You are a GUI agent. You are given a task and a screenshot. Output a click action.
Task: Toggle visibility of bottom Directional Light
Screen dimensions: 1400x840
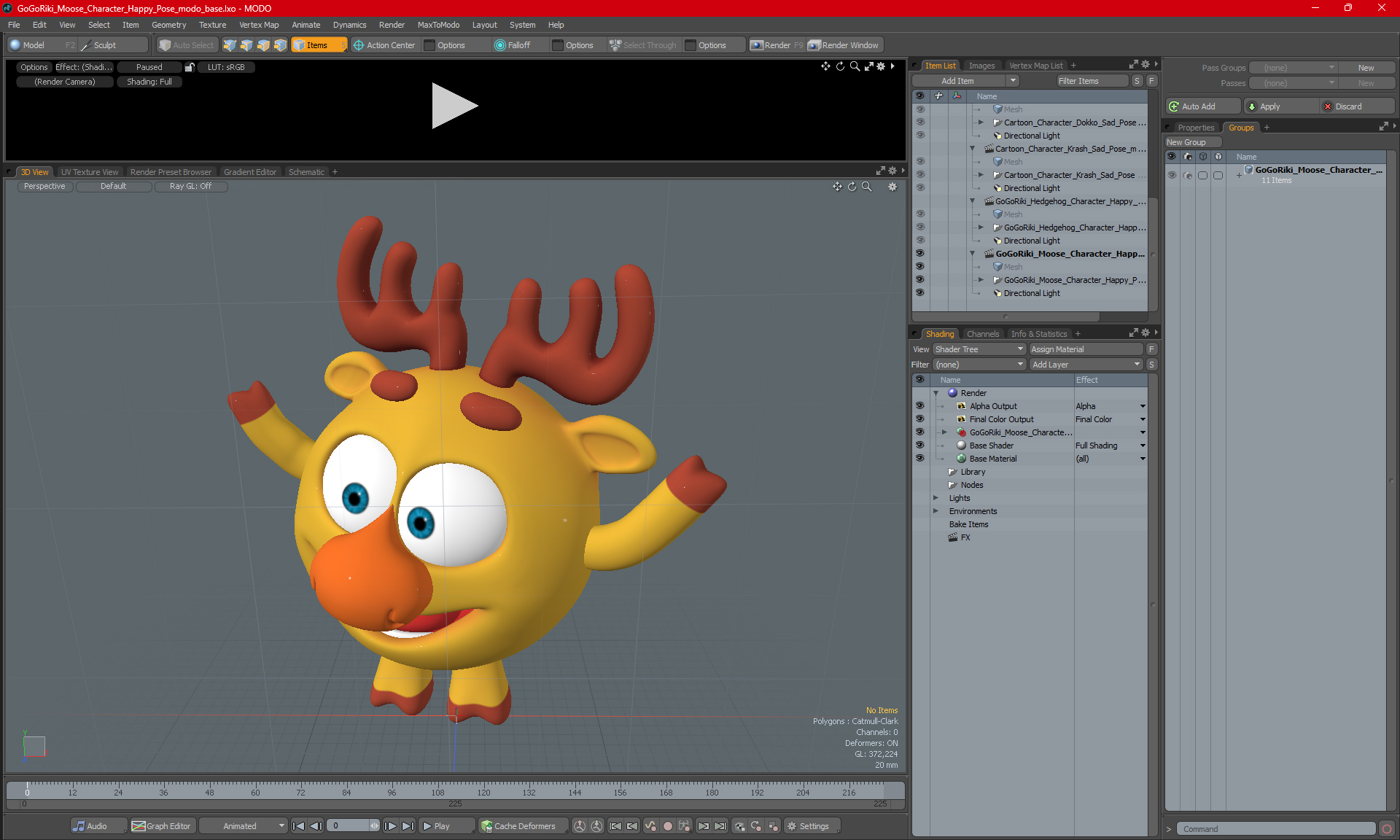[919, 293]
